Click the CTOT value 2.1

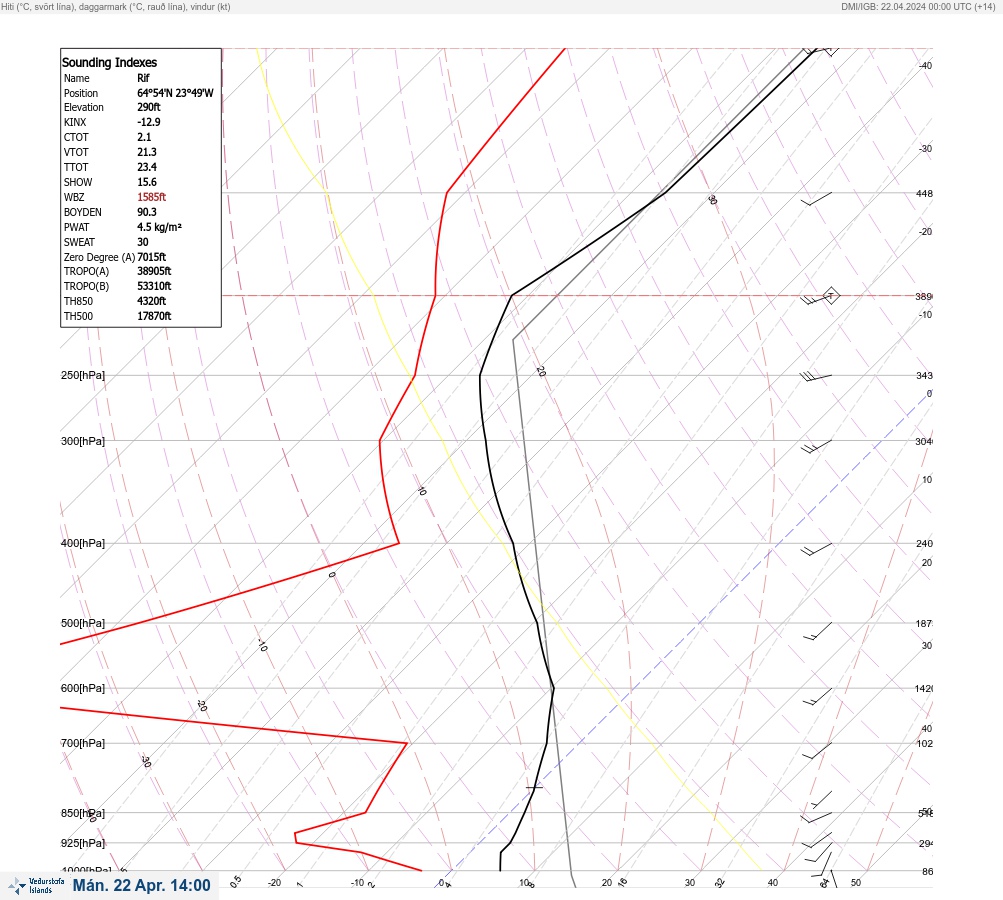point(145,137)
